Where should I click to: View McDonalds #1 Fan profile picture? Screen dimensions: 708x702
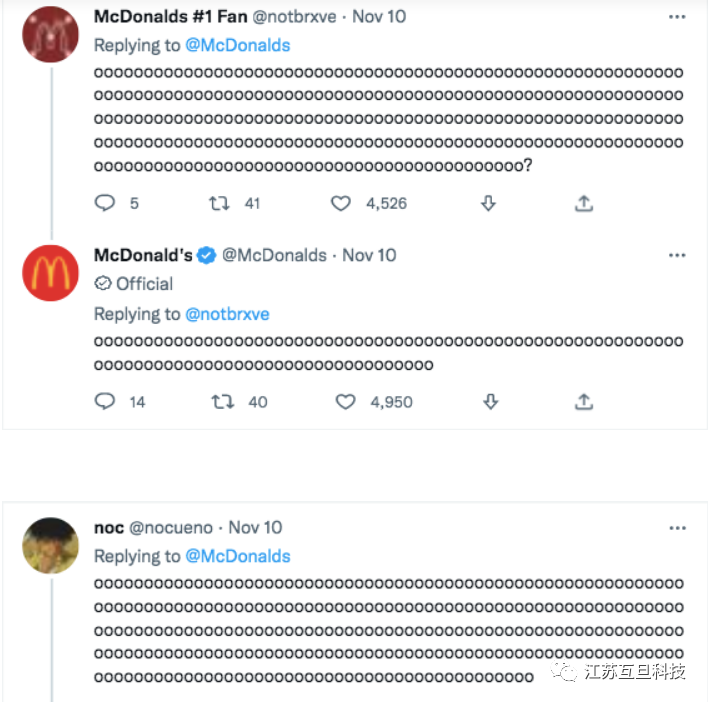(x=50, y=34)
